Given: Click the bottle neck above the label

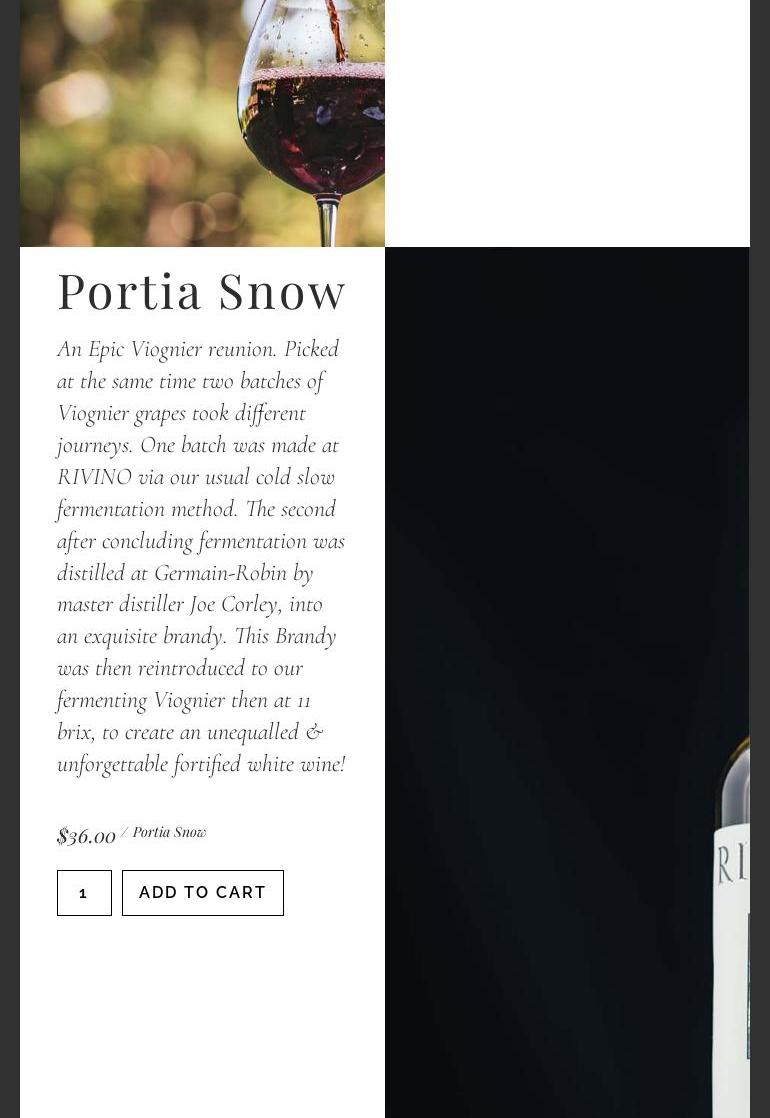Looking at the screenshot, I should click(734, 784).
